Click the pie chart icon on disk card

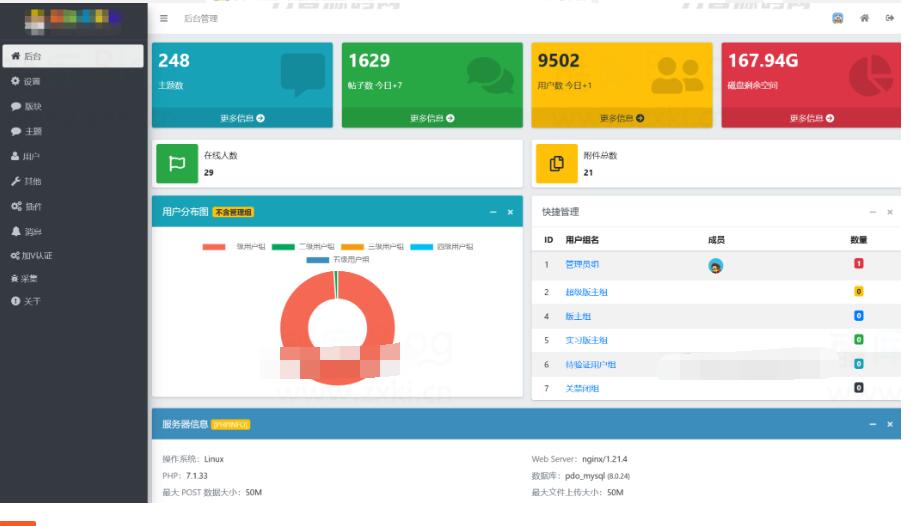870,76
